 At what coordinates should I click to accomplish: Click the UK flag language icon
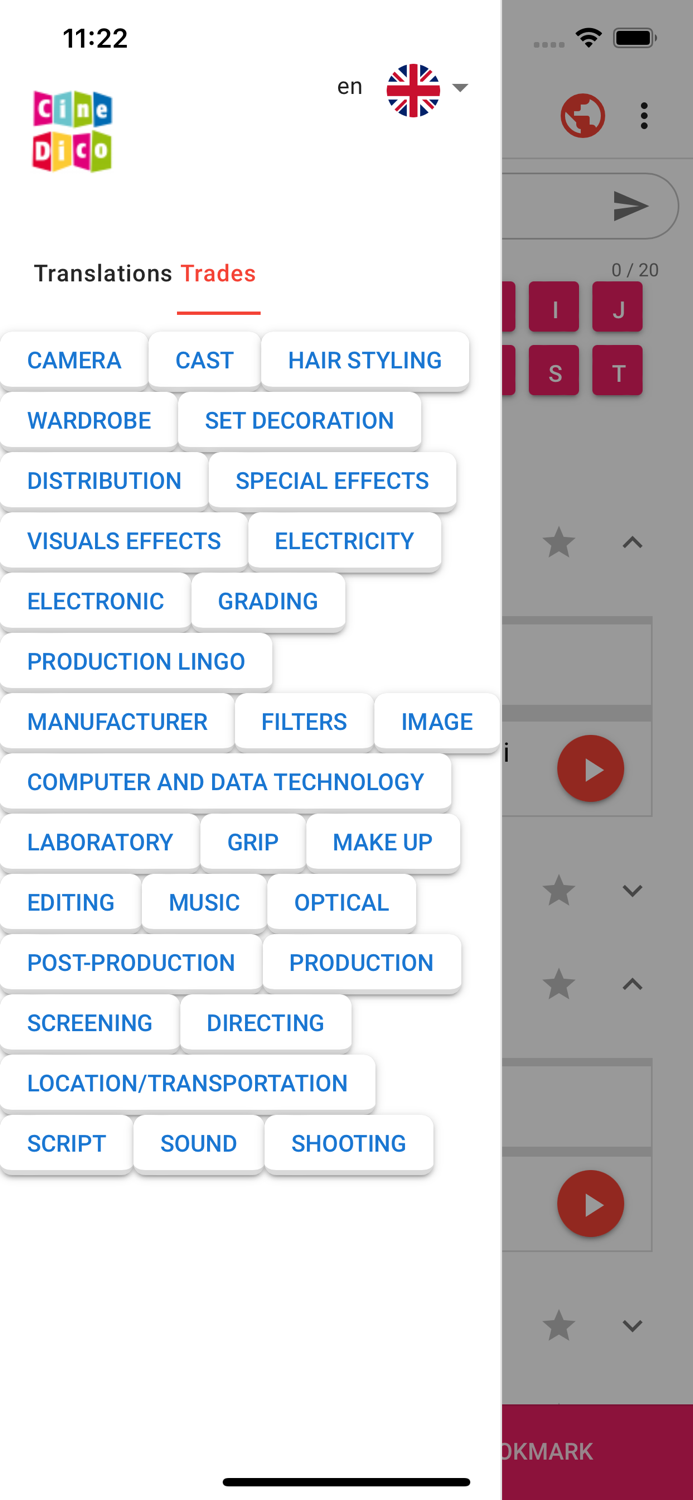(x=413, y=91)
